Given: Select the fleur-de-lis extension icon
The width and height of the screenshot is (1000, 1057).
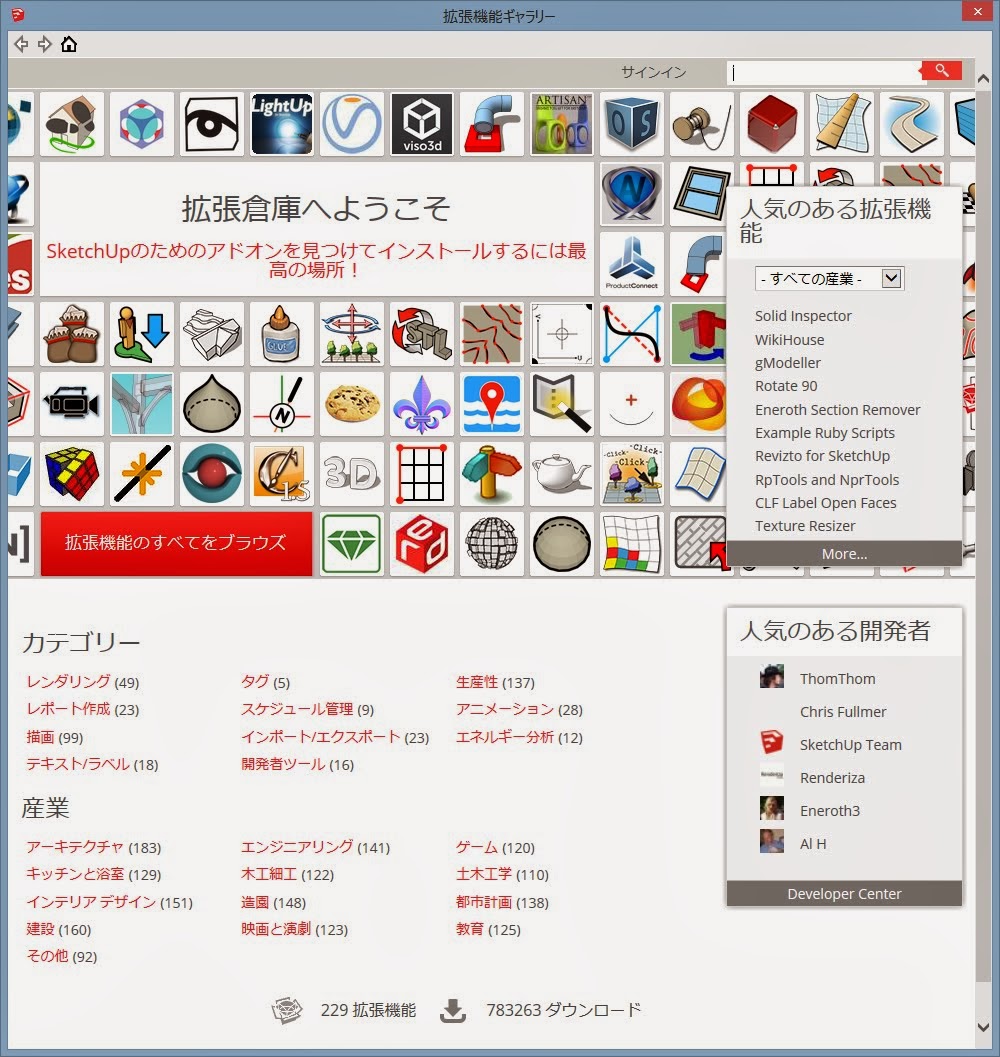Looking at the screenshot, I should (x=422, y=404).
